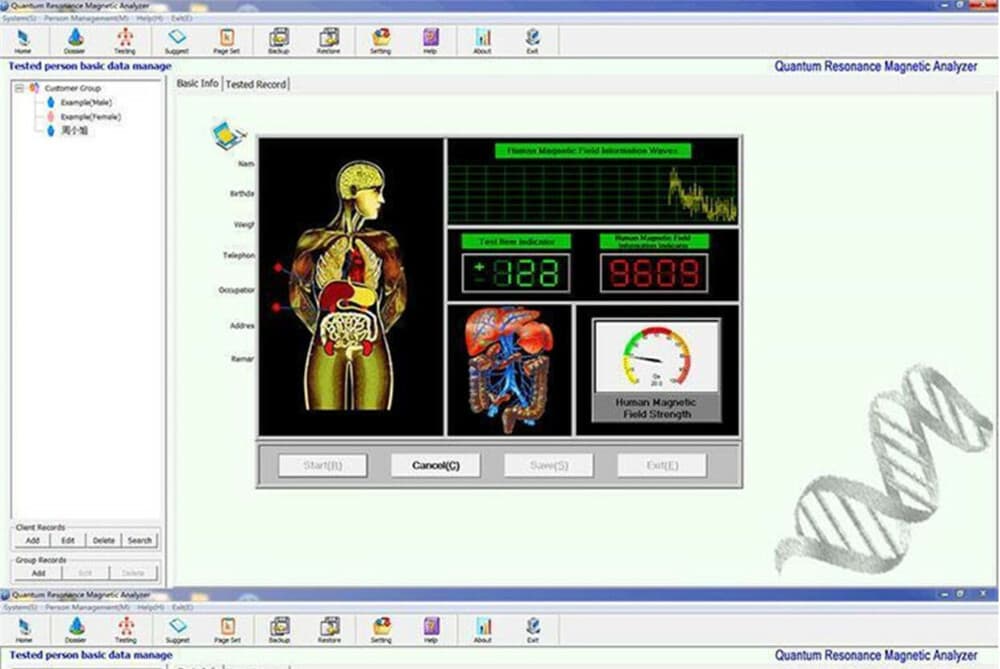This screenshot has height=669, width=1000.
Task: Run Restore from the lower window toolbar
Action: (330, 630)
